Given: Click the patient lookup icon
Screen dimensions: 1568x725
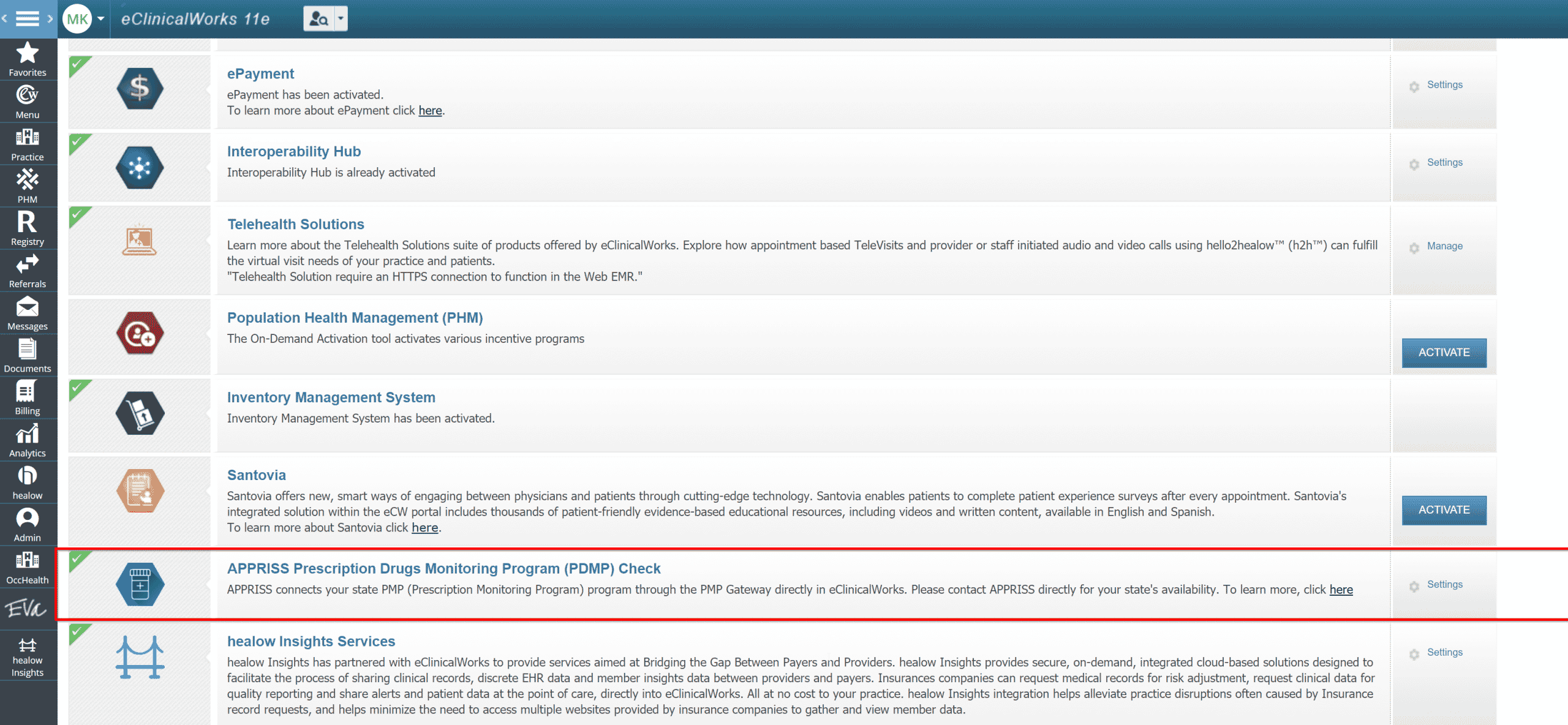Looking at the screenshot, I should pos(318,18).
